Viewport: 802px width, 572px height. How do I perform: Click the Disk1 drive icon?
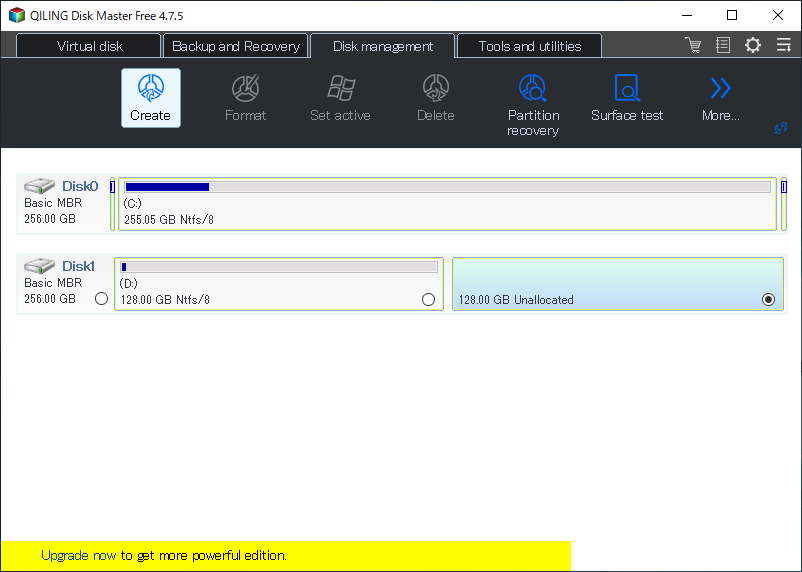tap(39, 266)
